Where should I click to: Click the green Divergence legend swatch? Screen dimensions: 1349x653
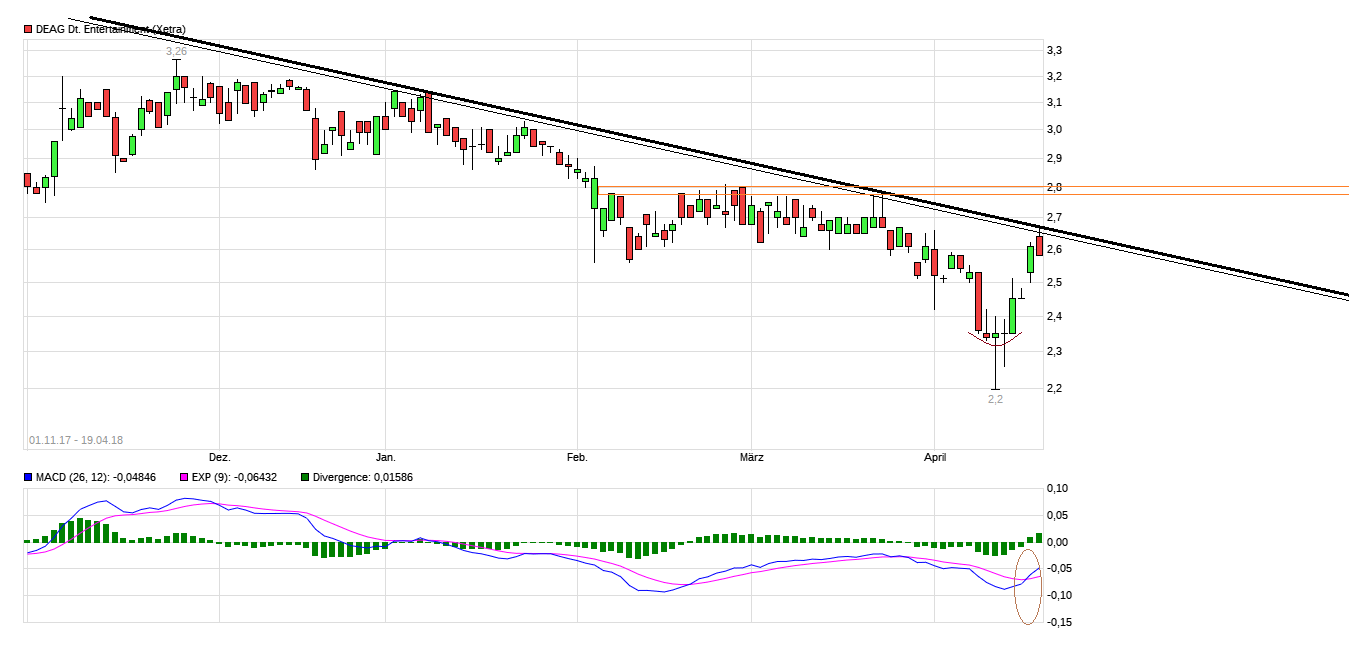tap(305, 478)
